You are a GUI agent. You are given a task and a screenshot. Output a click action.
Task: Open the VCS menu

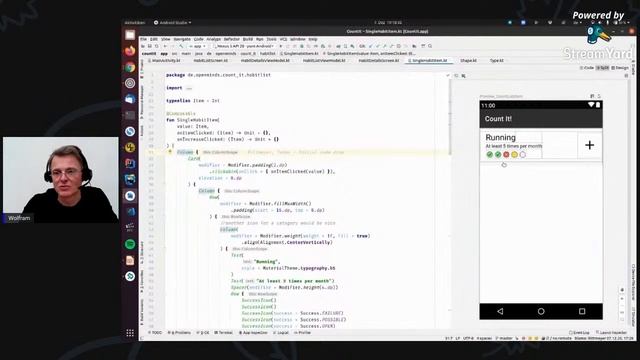[283, 39]
